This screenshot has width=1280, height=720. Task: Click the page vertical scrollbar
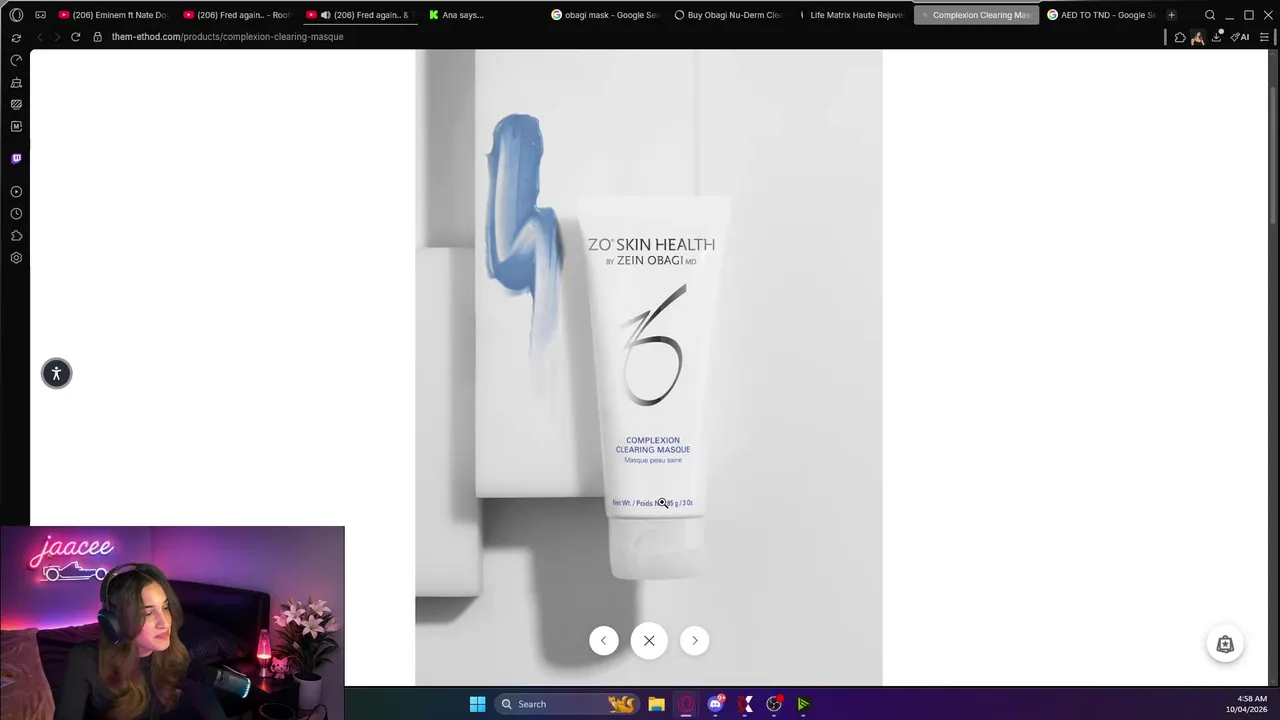[x=1273, y=155]
